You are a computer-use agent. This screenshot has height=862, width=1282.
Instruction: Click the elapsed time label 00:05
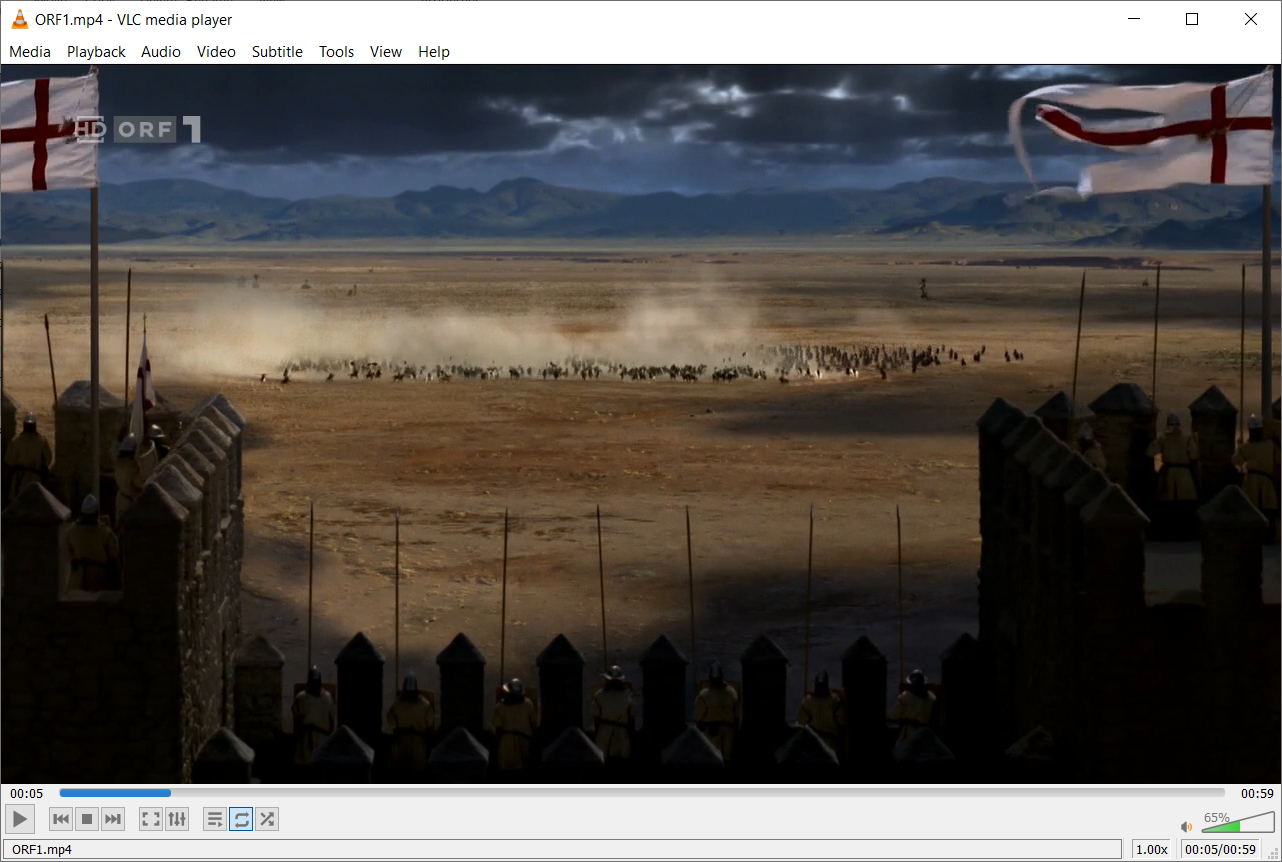[x=27, y=793]
